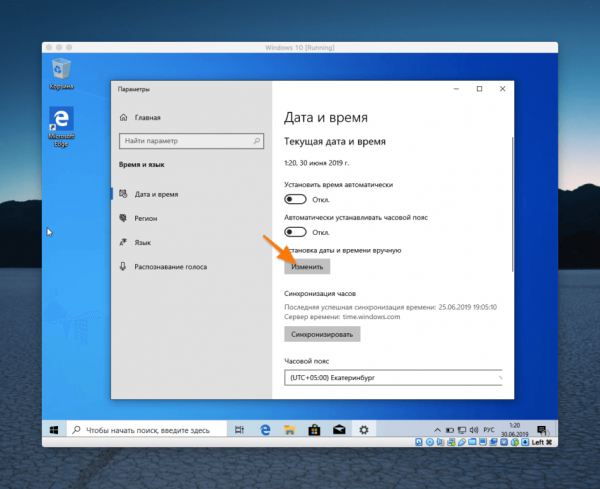Click the VirtualBox USB devices status icon
The height and width of the screenshot is (489, 600).
(x=462, y=442)
